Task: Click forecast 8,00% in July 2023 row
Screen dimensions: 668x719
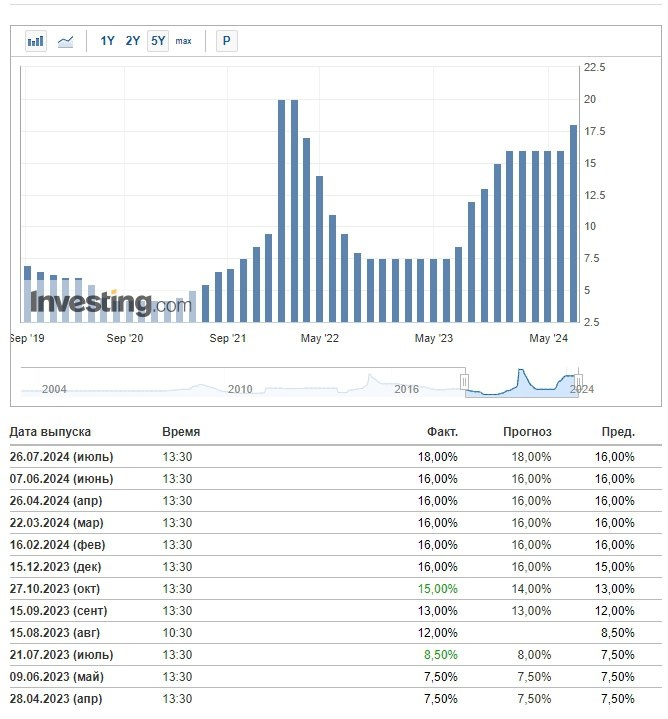Action: click(x=534, y=655)
